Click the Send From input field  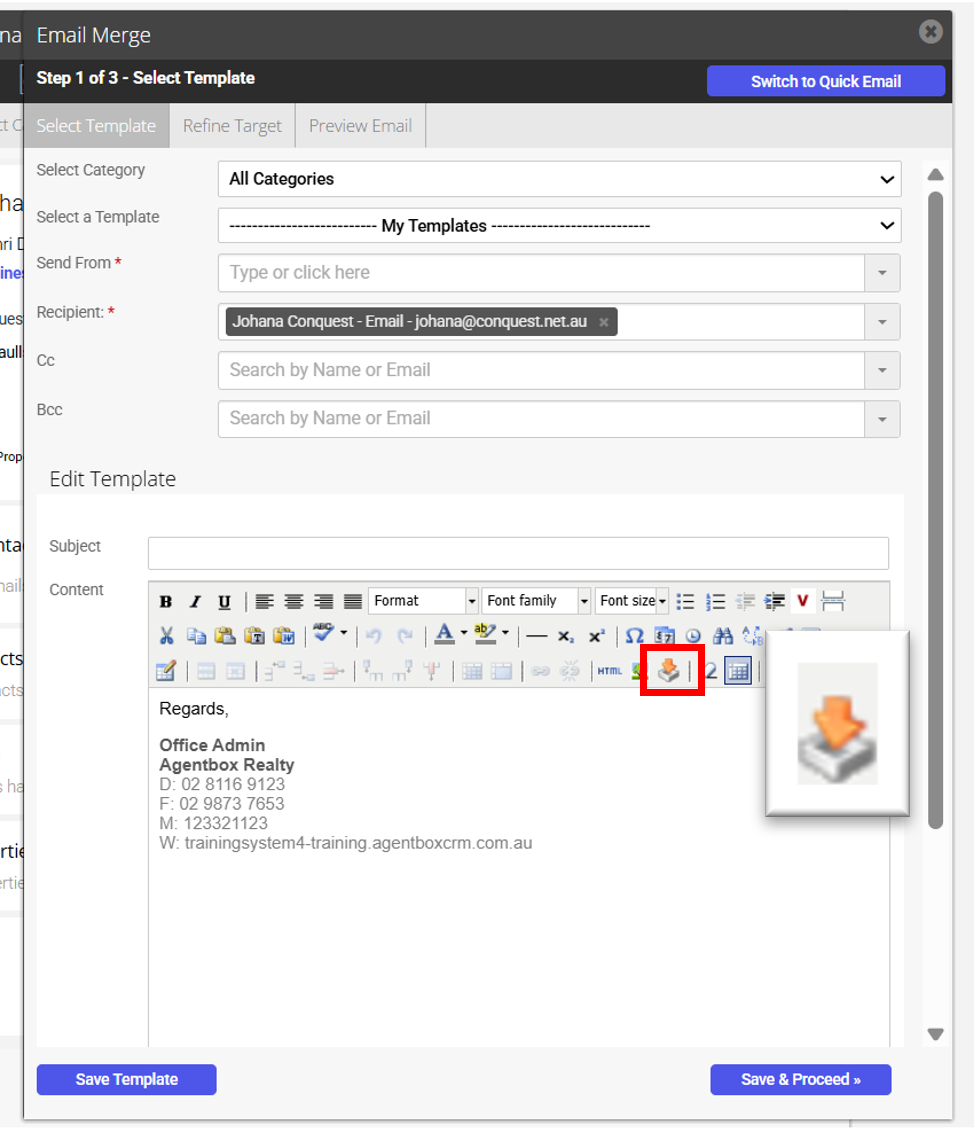click(541, 273)
